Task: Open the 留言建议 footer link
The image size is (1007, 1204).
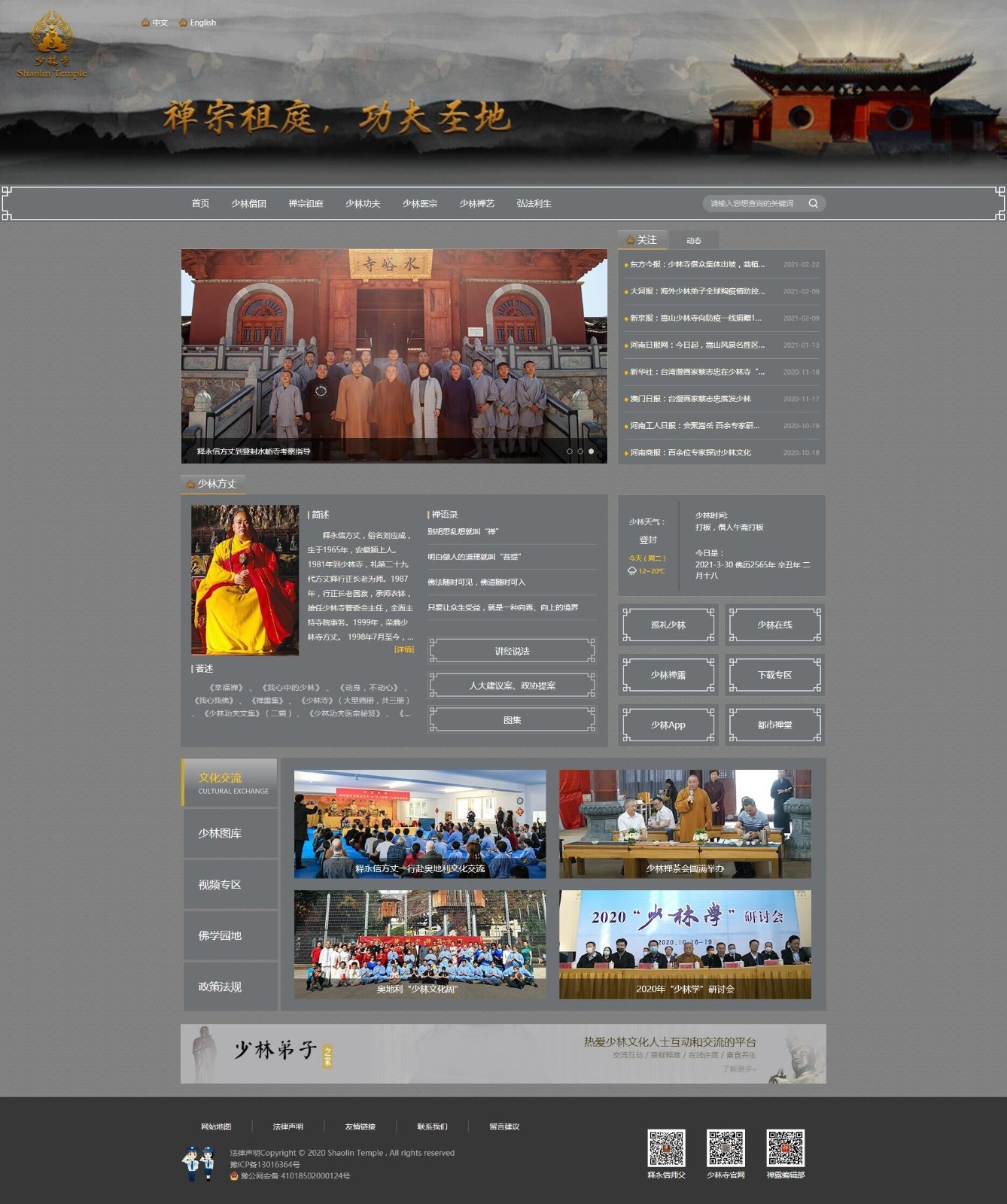Action: 504,1126
